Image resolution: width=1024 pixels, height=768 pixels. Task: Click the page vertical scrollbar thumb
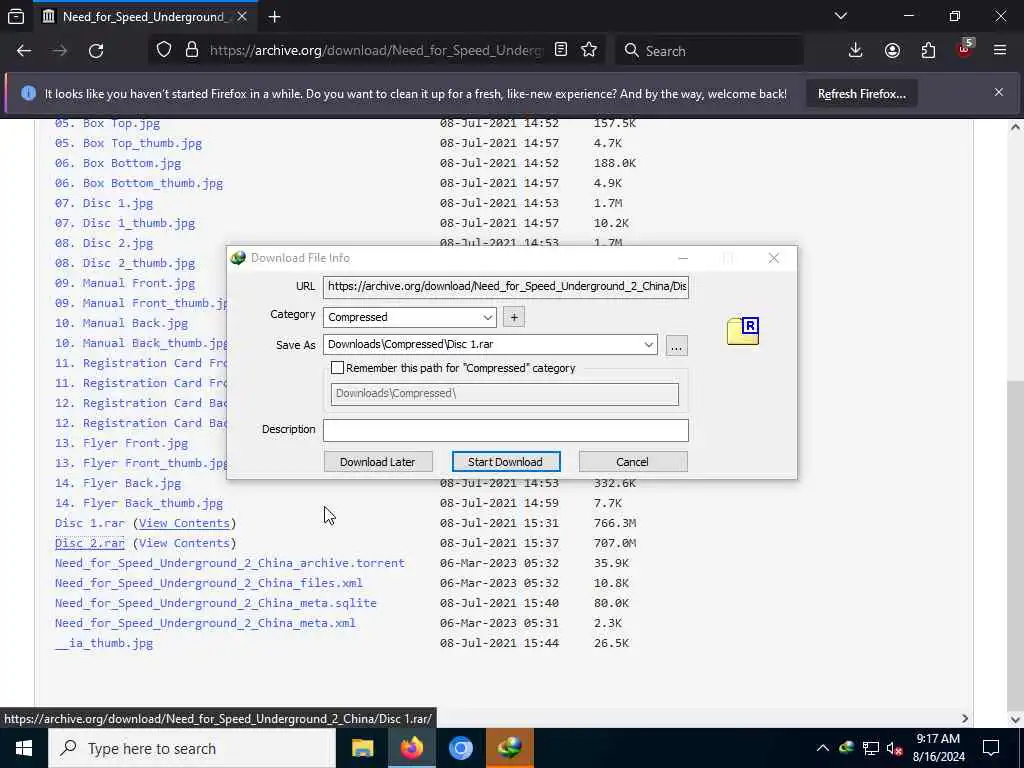[1015, 545]
